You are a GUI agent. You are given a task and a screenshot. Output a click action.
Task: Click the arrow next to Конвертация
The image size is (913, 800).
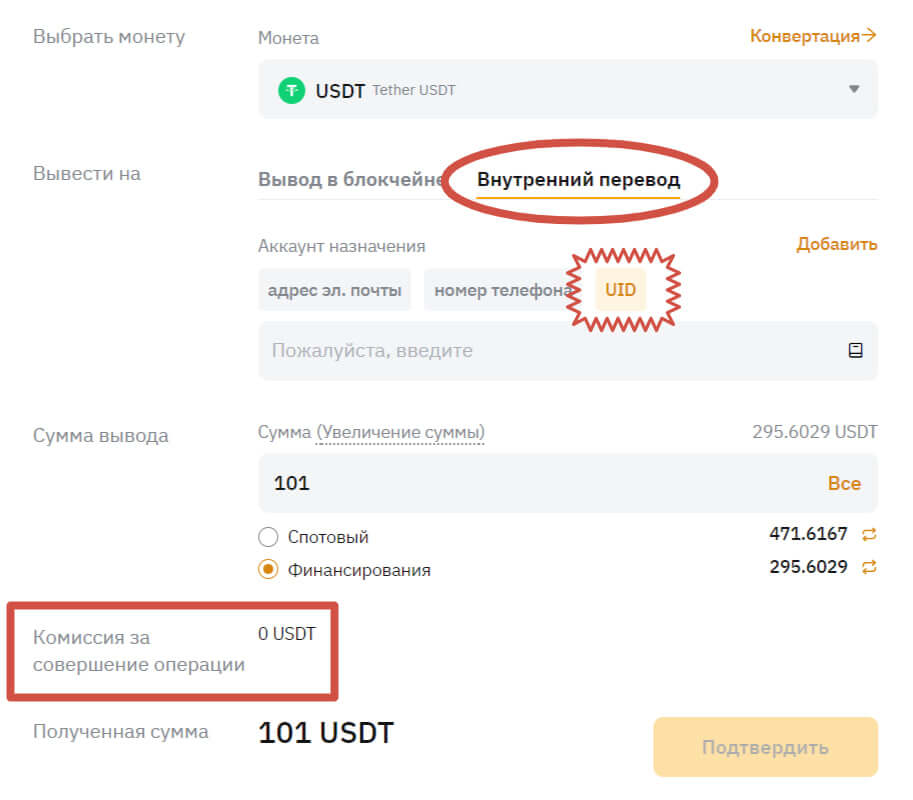[869, 36]
